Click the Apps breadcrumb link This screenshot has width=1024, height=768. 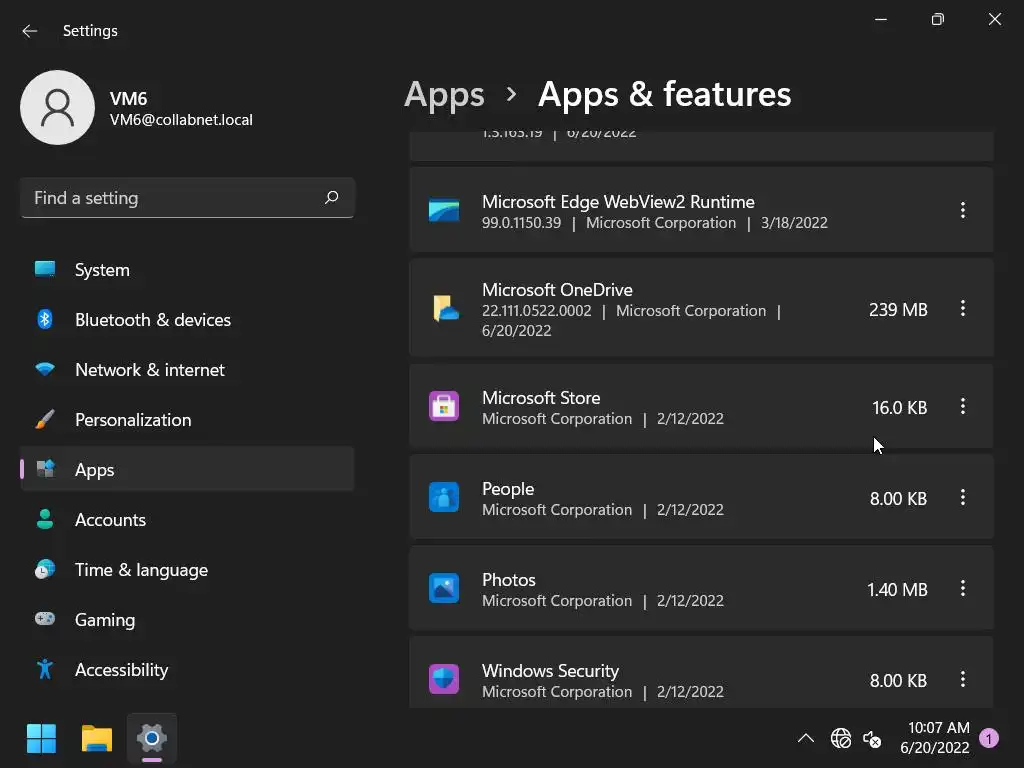coord(444,94)
